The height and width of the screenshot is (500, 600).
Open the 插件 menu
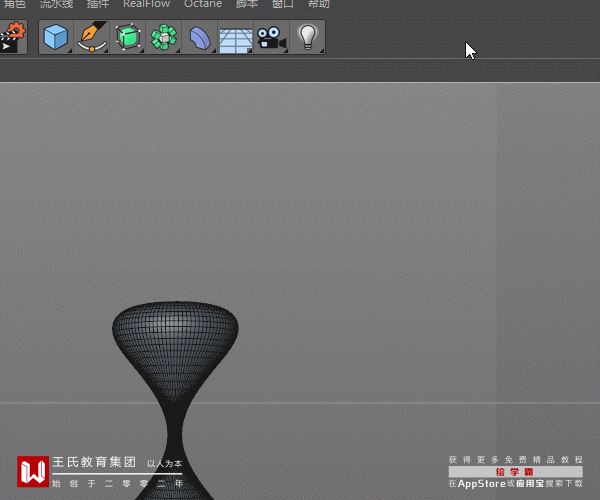click(x=98, y=4)
